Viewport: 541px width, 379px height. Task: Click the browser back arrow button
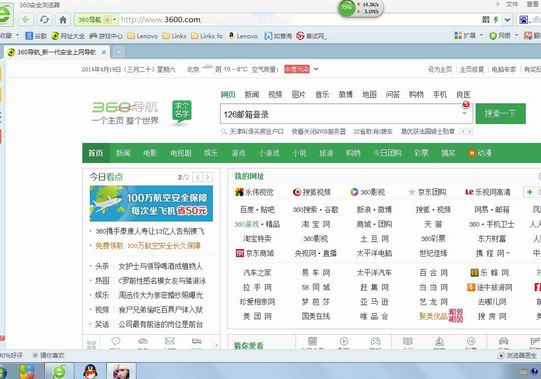(26, 20)
